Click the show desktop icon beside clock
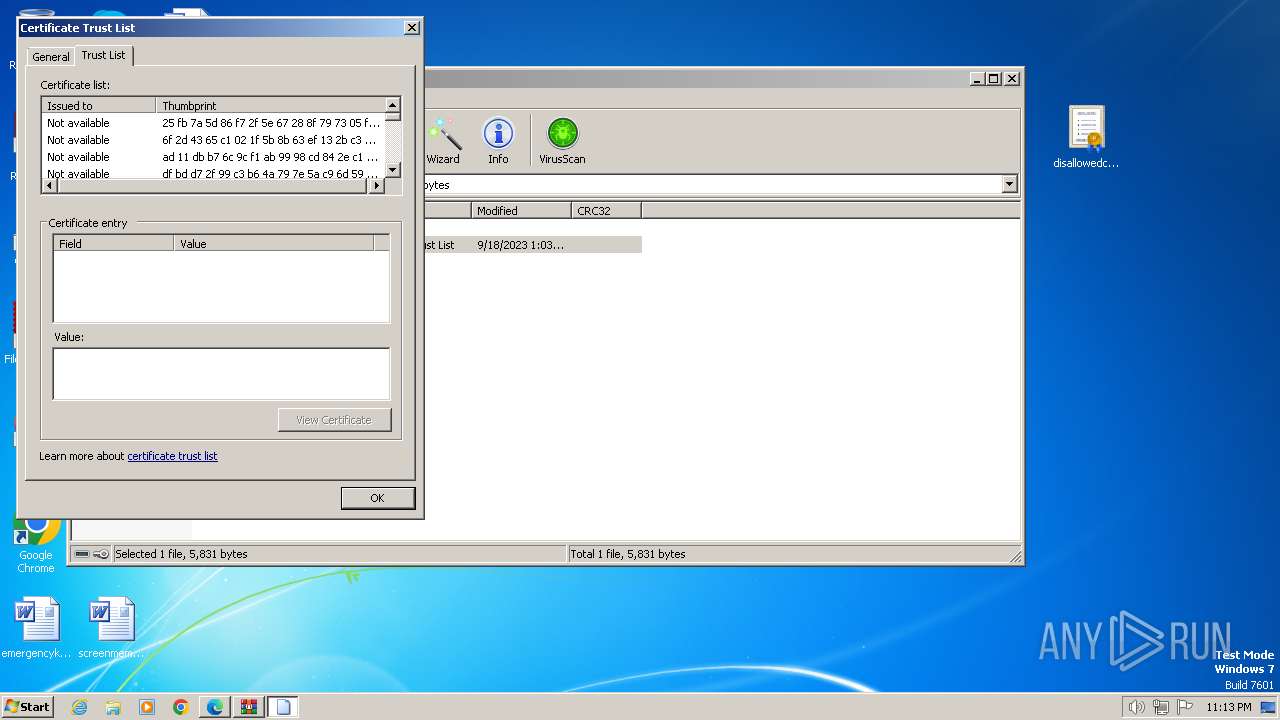This screenshot has width=1280, height=720. pyautogui.click(x=1268, y=707)
